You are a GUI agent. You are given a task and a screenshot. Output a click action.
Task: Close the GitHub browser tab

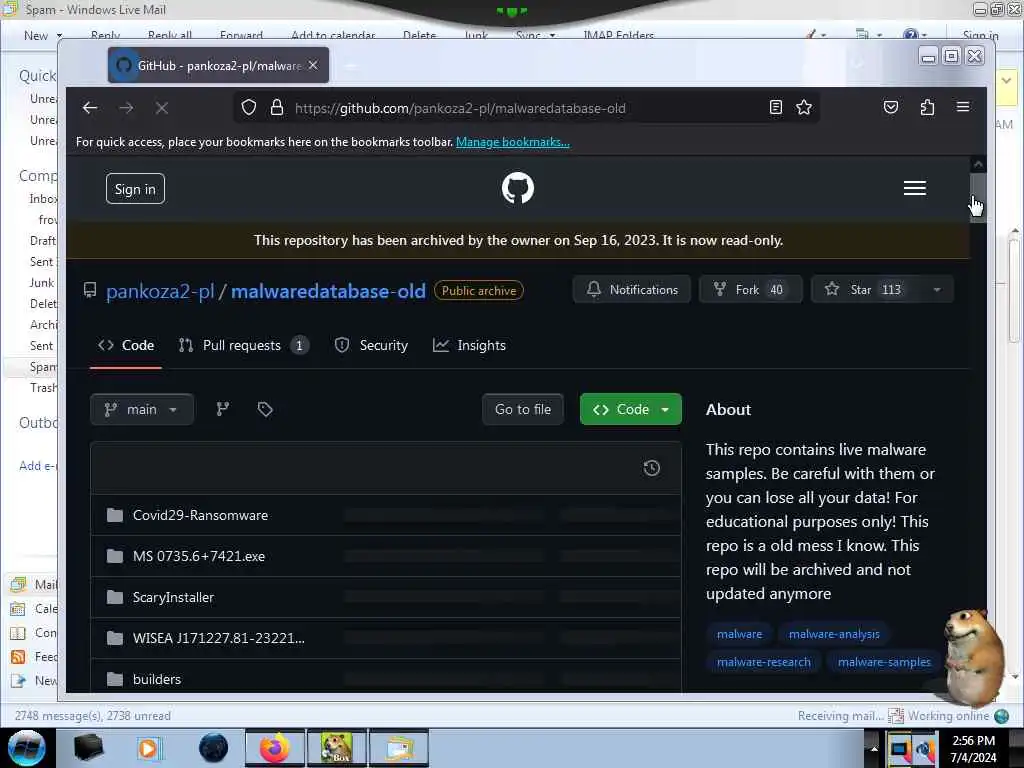[313, 65]
